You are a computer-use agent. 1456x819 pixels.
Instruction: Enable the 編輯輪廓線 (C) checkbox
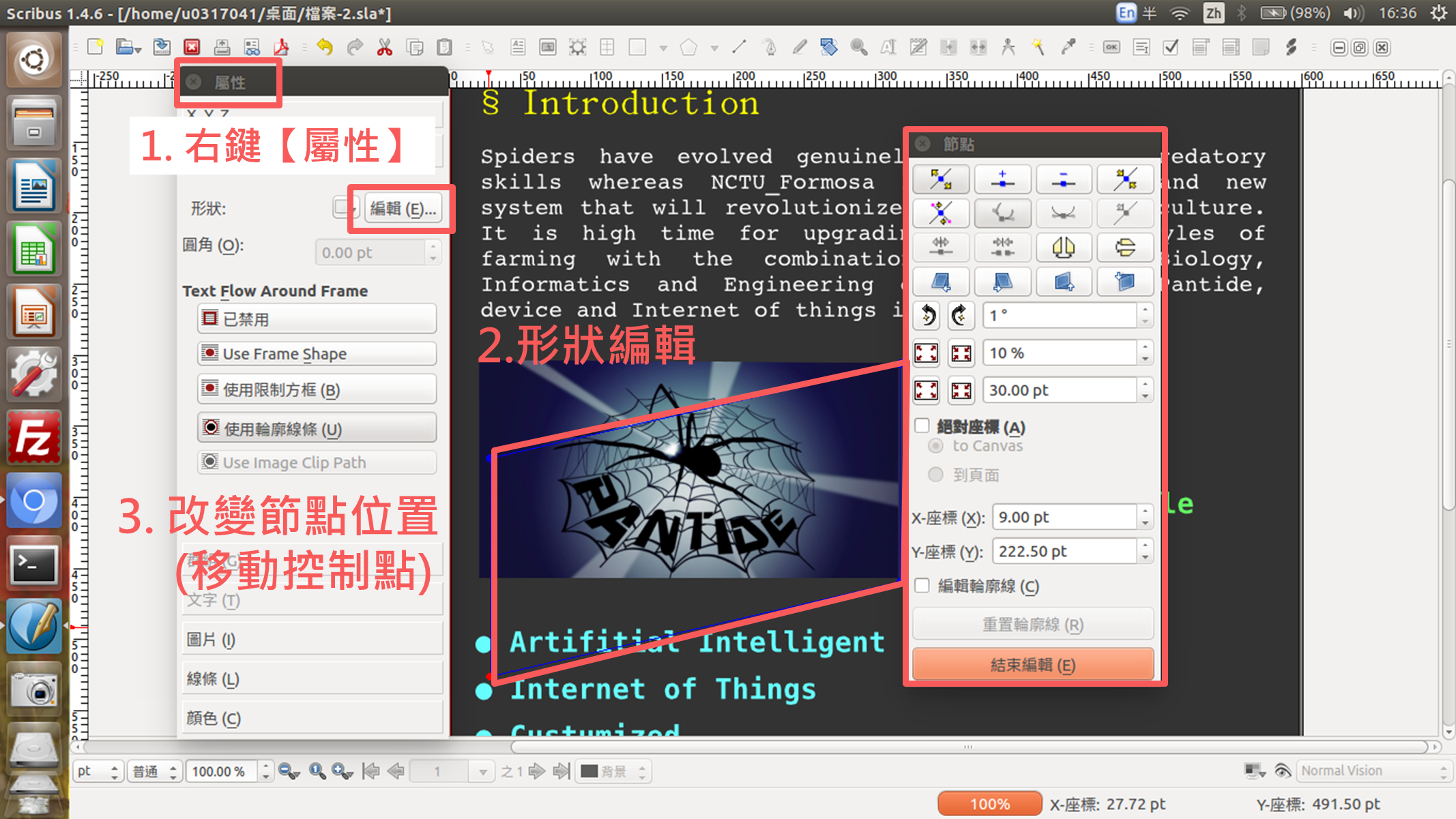coord(922,586)
